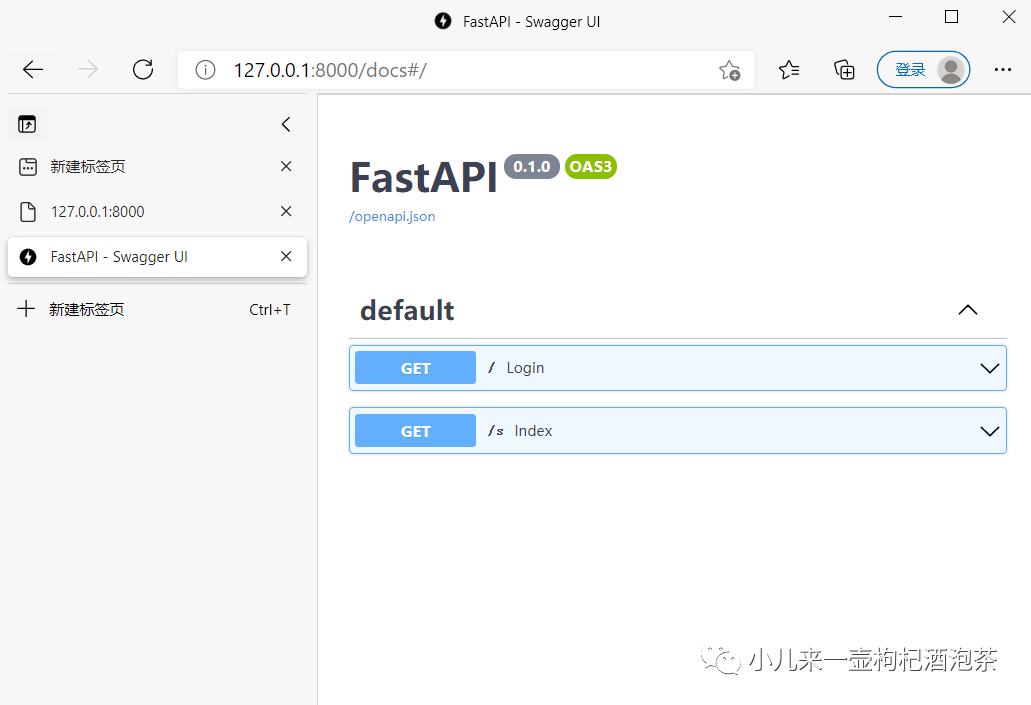The height and width of the screenshot is (705, 1031).
Task: Expand the GET / Login endpoint
Action: coord(989,368)
